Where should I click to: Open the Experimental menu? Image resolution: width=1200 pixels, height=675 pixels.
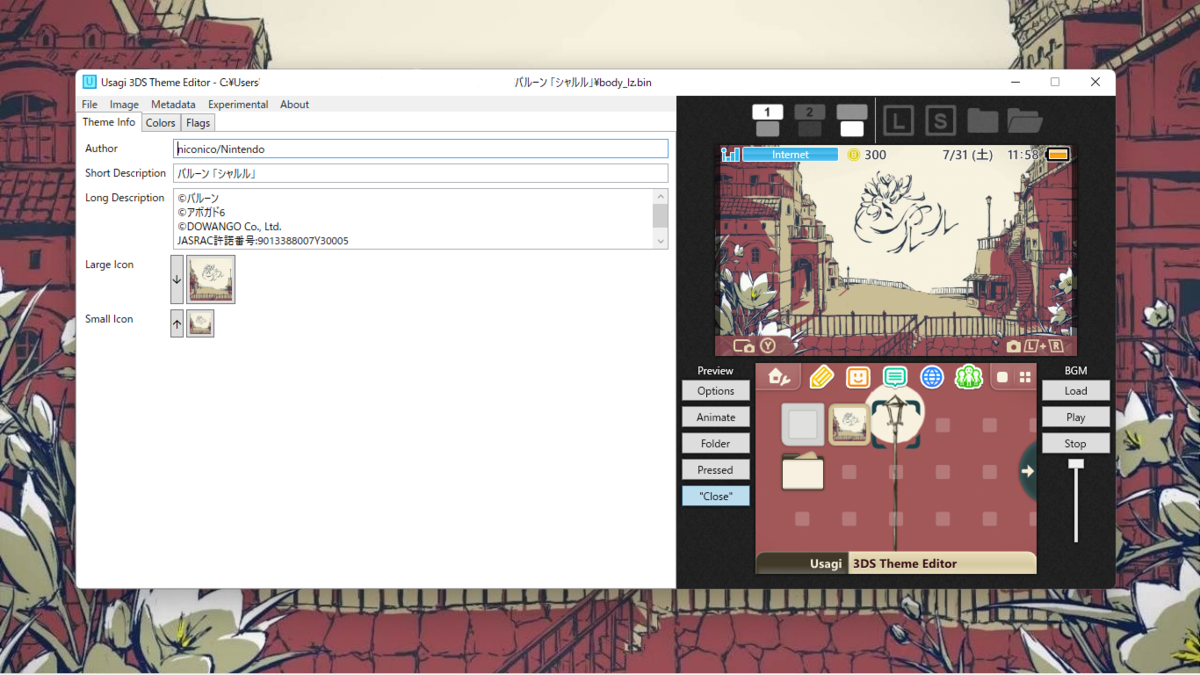(238, 104)
